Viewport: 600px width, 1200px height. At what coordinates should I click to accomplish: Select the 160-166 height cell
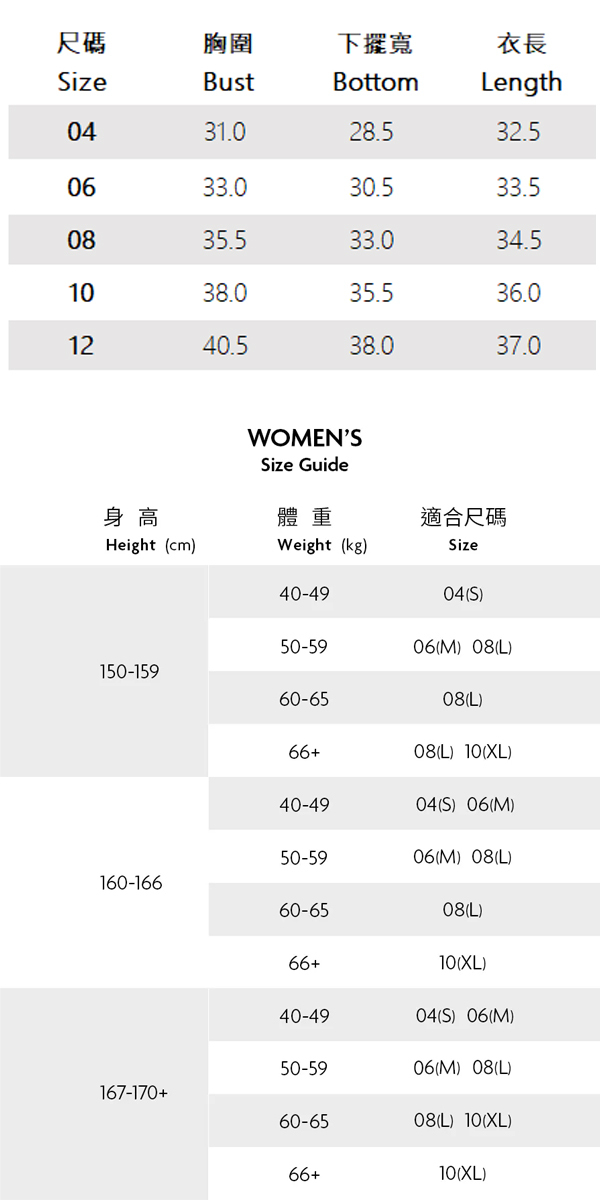point(130,883)
